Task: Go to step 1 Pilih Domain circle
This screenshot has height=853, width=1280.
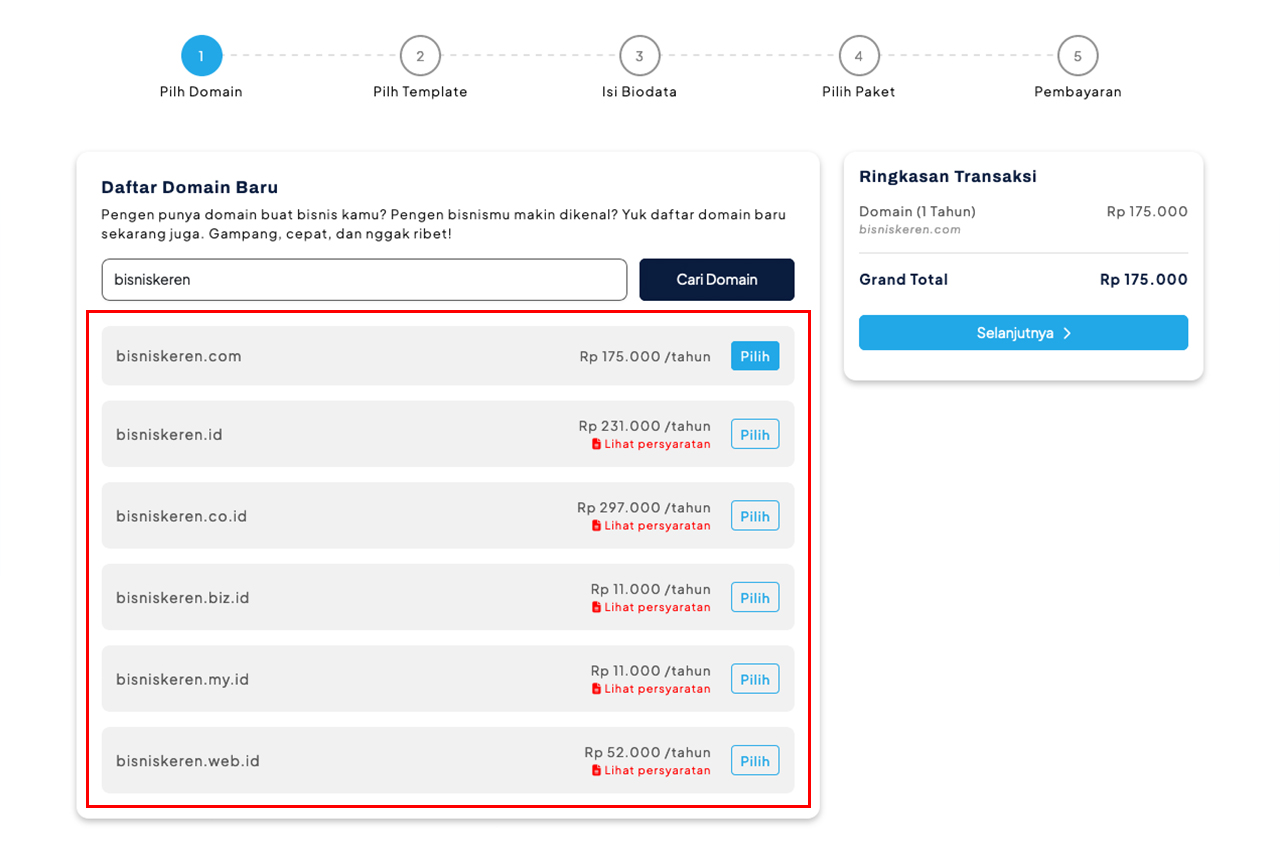Action: [201, 56]
